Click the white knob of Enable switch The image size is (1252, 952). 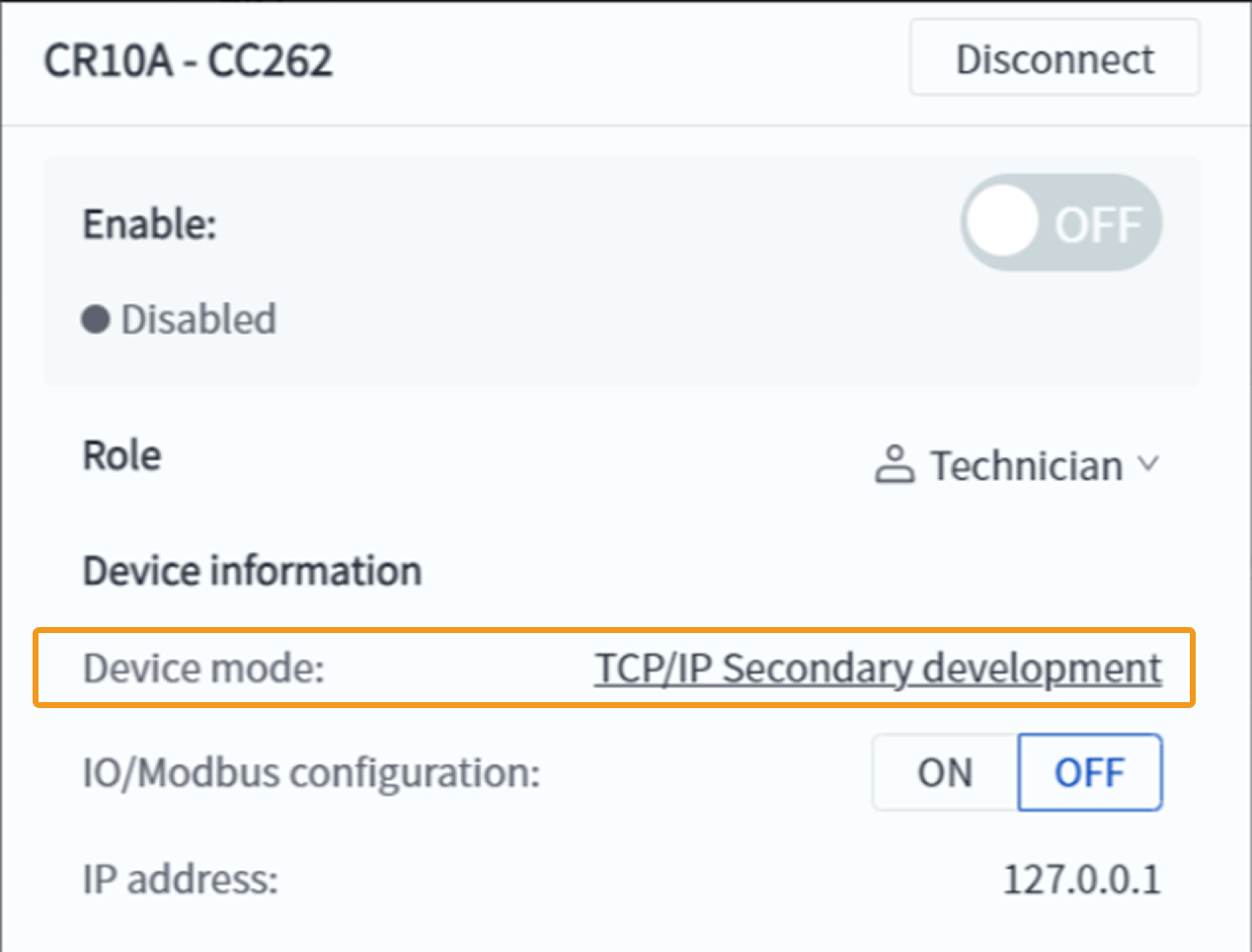(1002, 223)
